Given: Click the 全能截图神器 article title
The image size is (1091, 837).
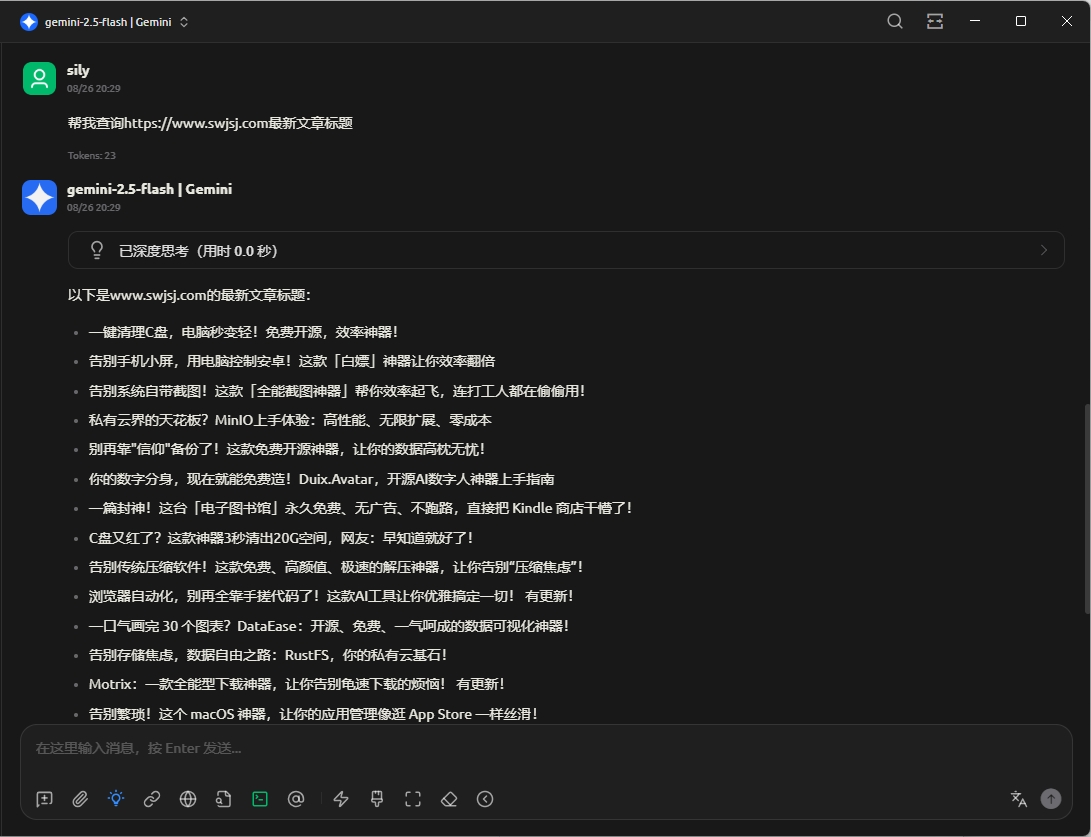Looking at the screenshot, I should click(337, 391).
